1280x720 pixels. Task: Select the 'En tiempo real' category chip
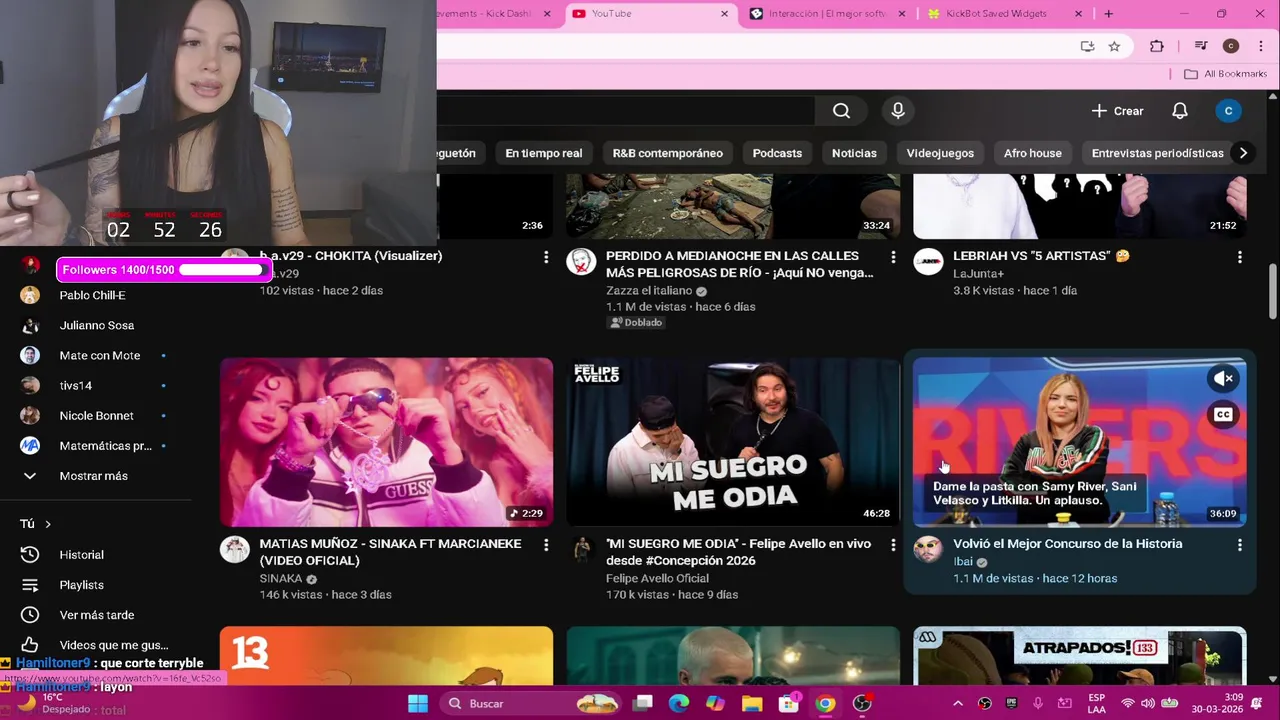(543, 153)
